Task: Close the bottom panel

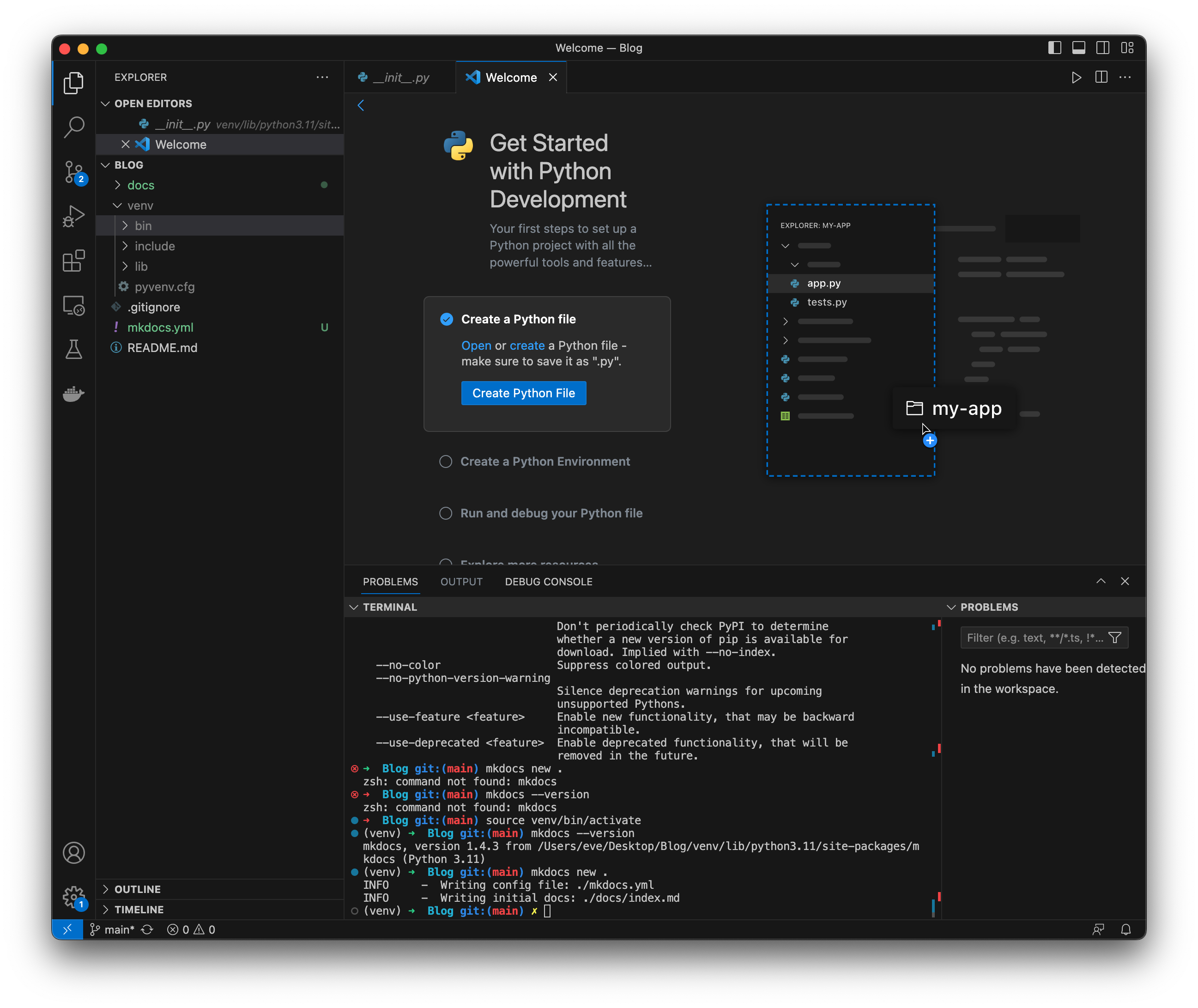Action: (x=1125, y=581)
